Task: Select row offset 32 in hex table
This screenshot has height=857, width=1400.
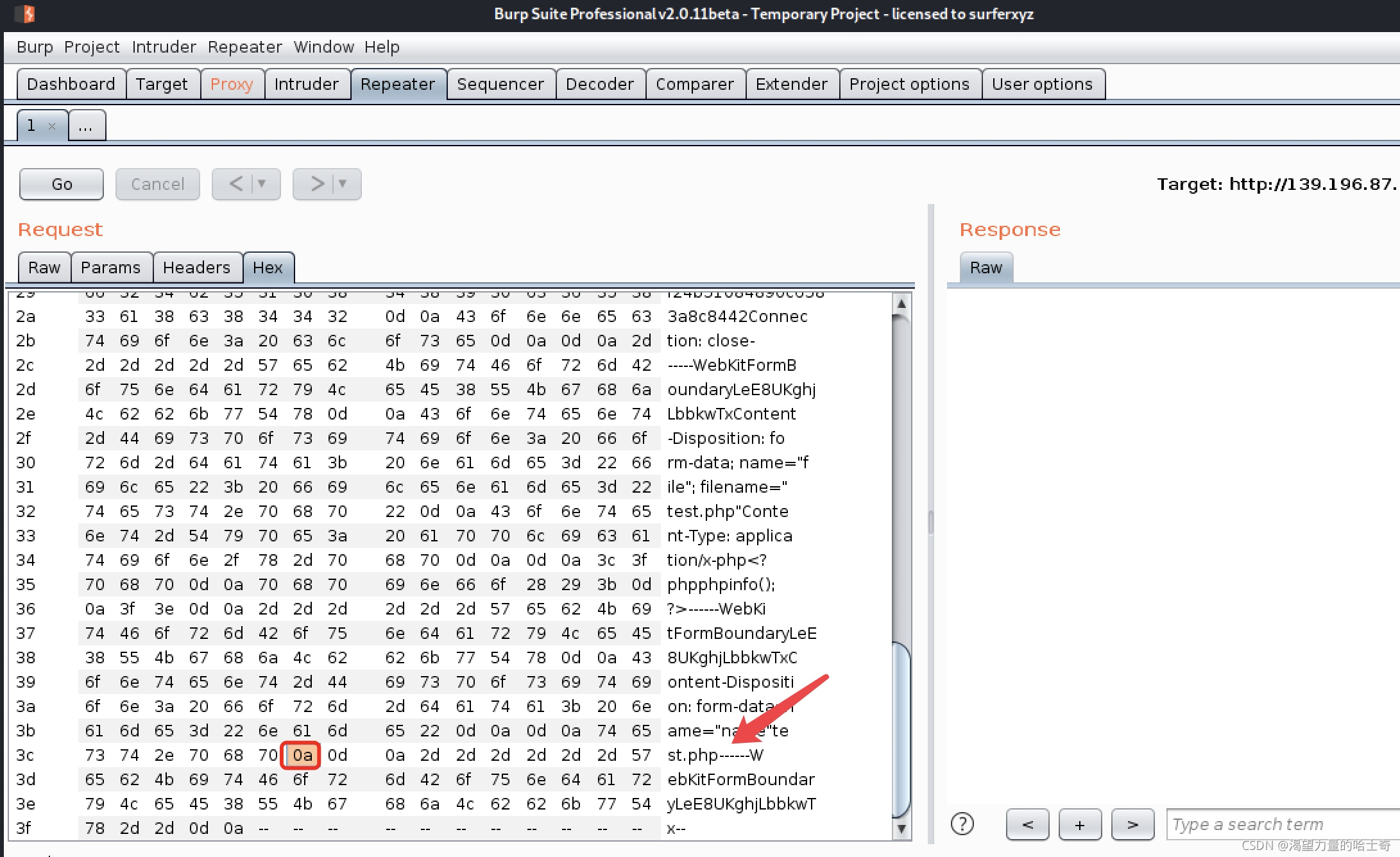Action: (x=25, y=511)
